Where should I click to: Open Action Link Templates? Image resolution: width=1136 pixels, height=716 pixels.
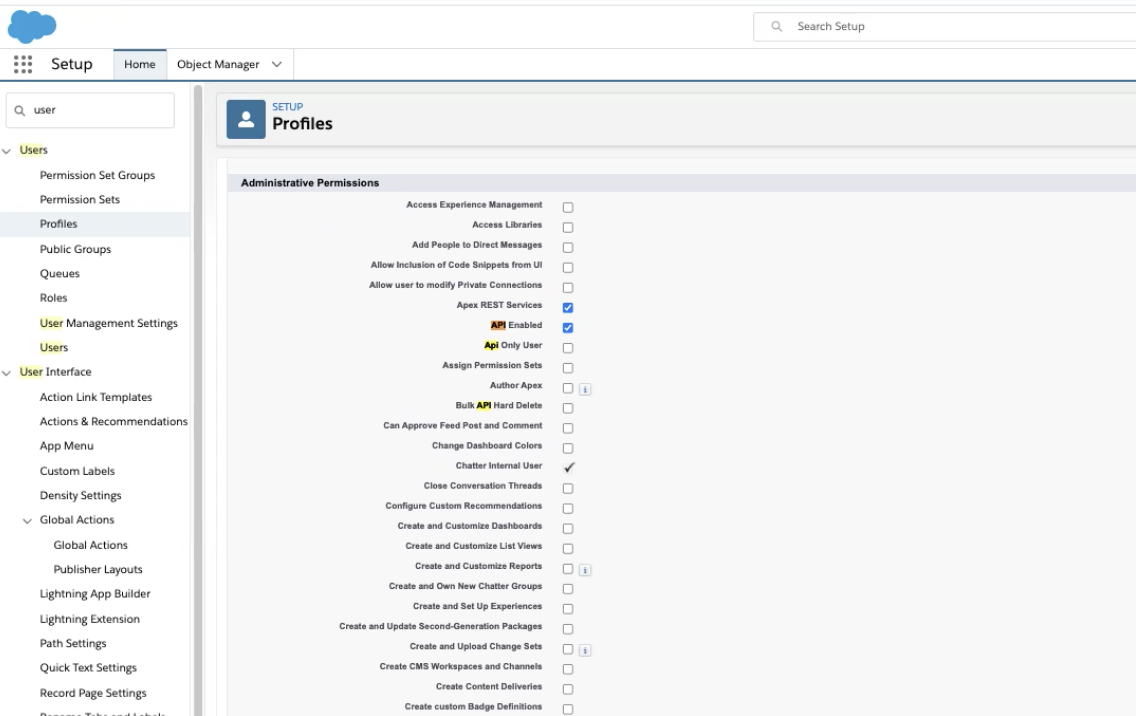pos(96,397)
